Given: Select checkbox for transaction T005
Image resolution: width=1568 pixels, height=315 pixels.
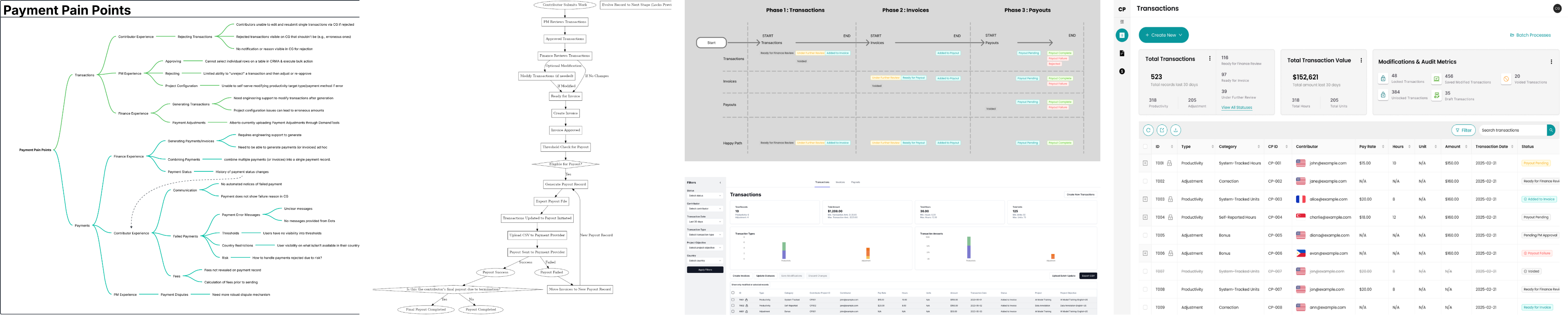Looking at the screenshot, I should pos(1145,235).
